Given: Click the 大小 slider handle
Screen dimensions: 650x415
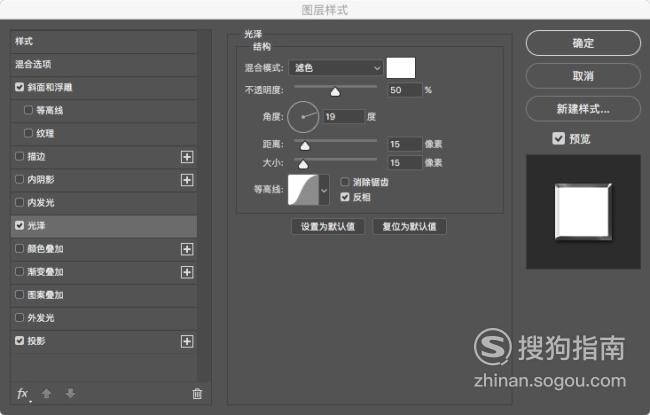Looking at the screenshot, I should (x=303, y=165).
